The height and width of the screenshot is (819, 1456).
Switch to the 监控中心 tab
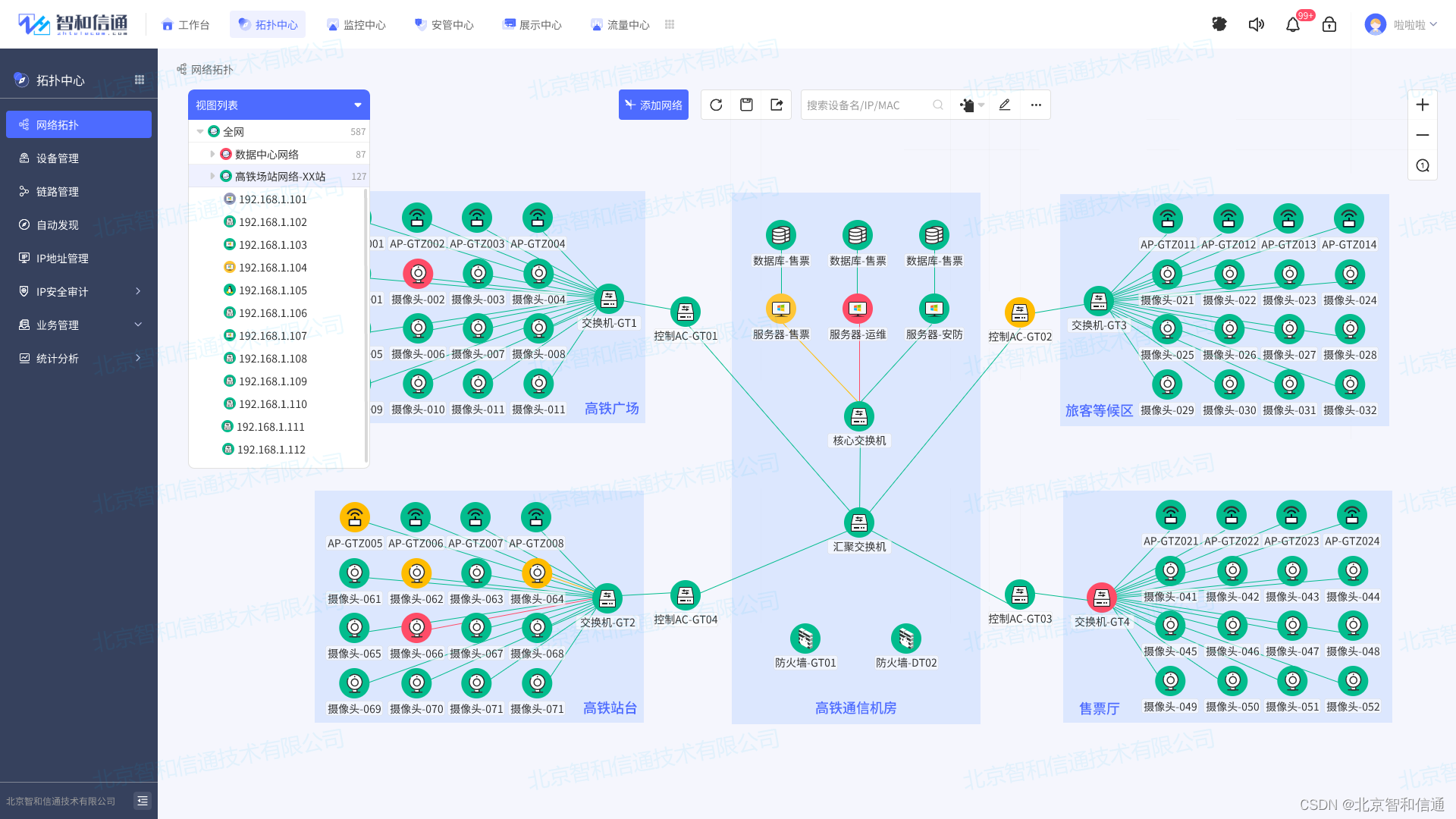(356, 24)
